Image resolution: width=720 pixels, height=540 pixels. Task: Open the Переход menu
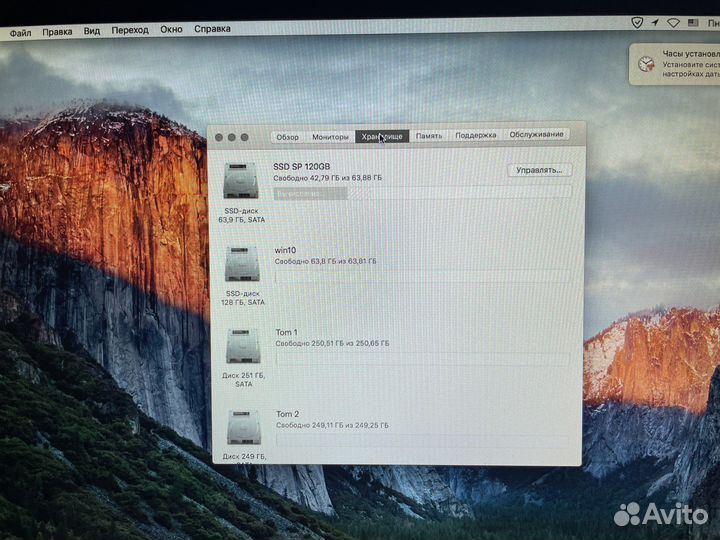click(130, 30)
